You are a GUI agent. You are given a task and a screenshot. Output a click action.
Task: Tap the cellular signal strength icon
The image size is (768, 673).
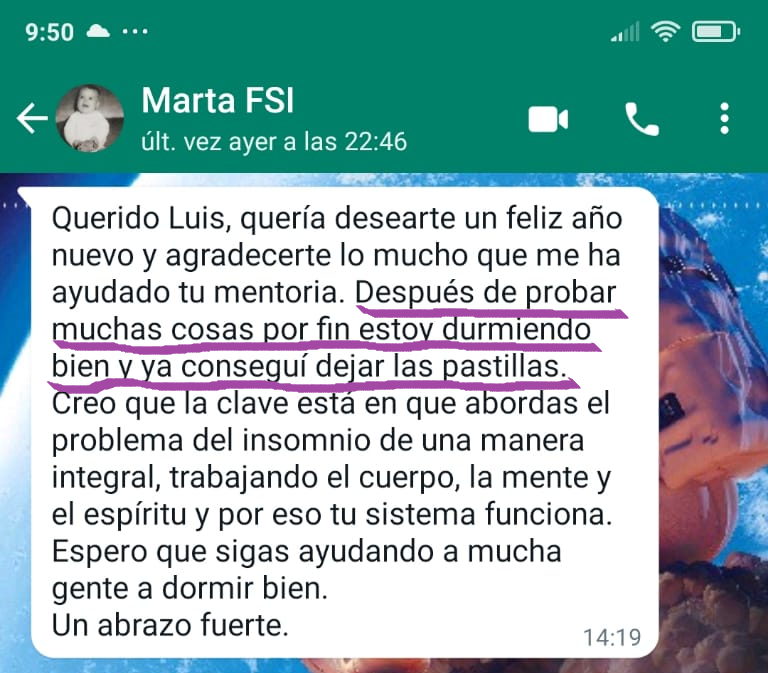tap(625, 32)
